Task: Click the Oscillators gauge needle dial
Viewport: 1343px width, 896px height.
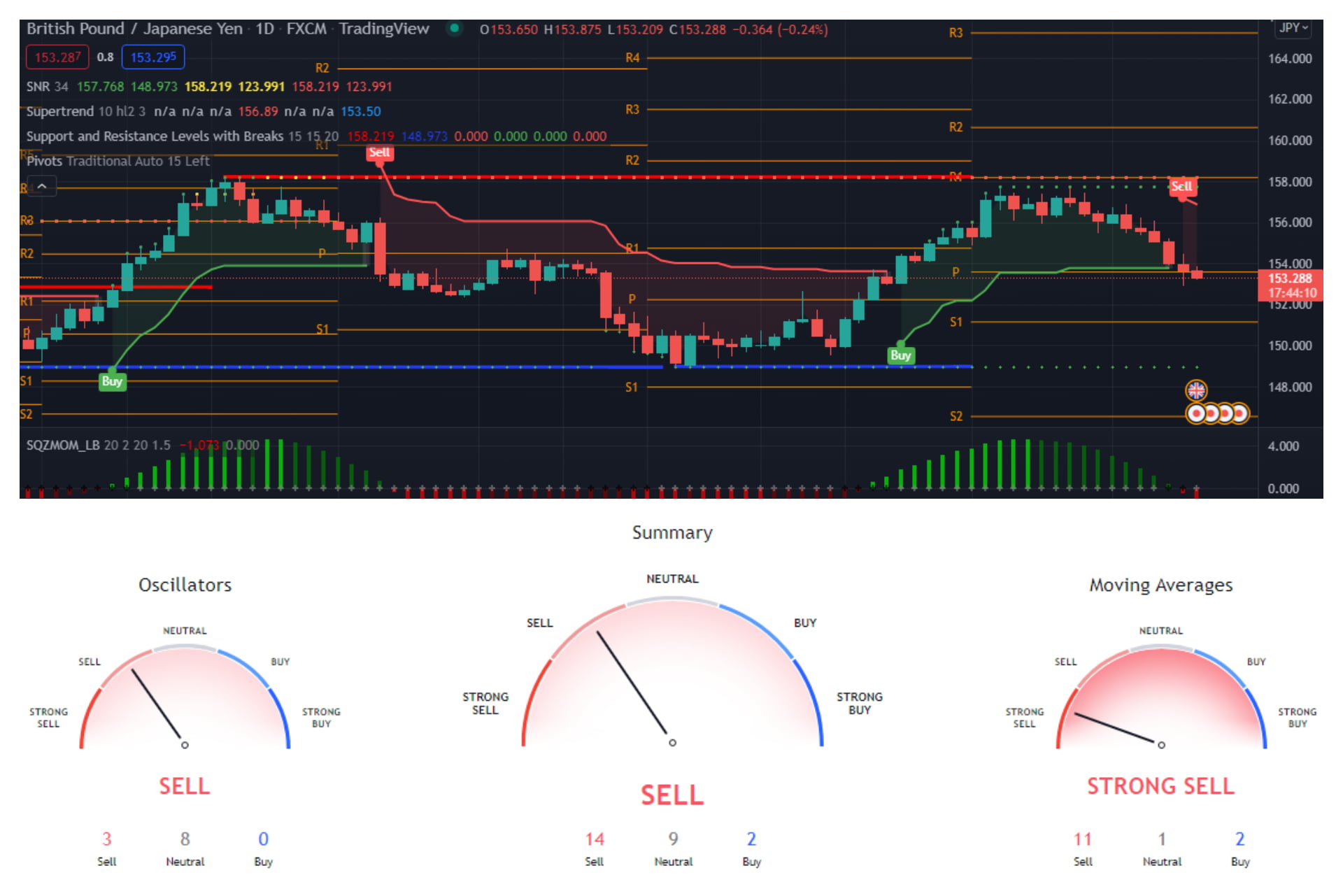Action: pyautogui.click(x=185, y=697)
